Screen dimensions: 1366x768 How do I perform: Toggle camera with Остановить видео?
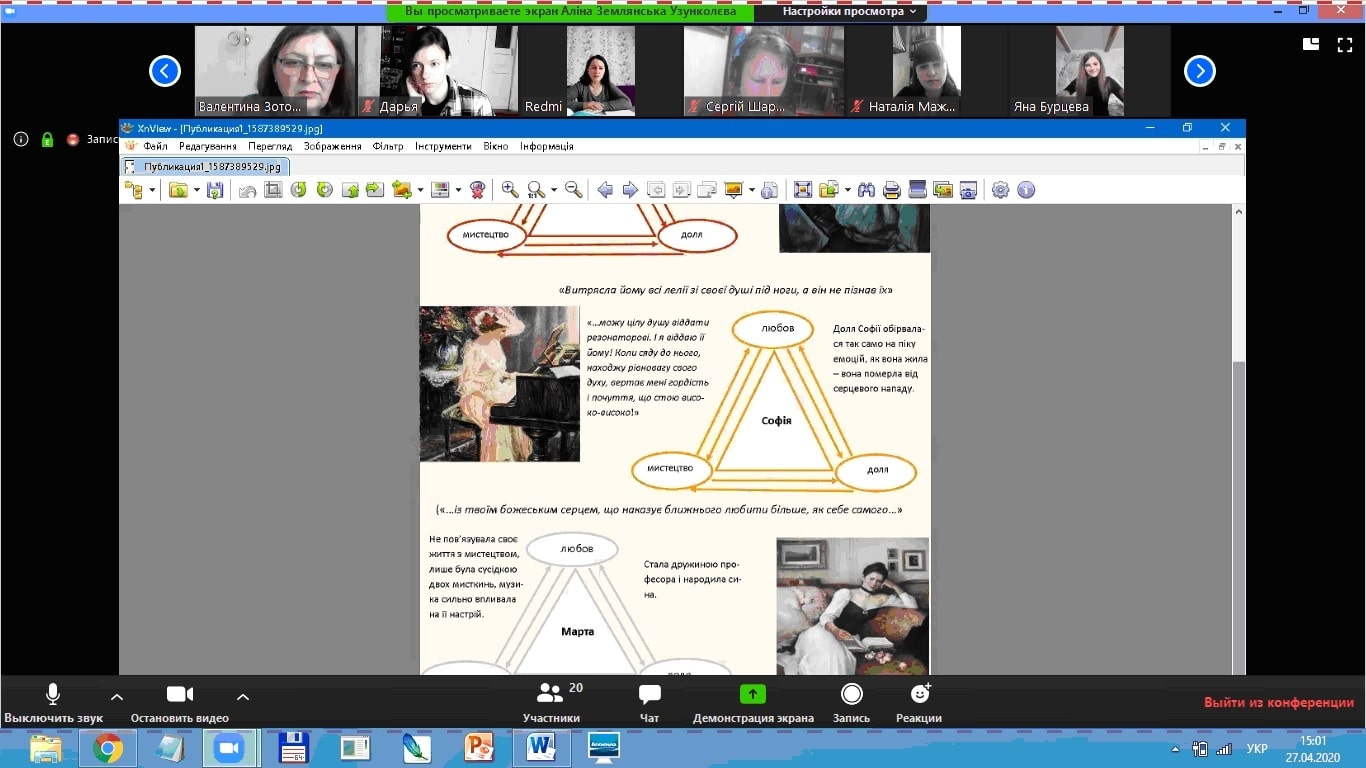pyautogui.click(x=179, y=703)
